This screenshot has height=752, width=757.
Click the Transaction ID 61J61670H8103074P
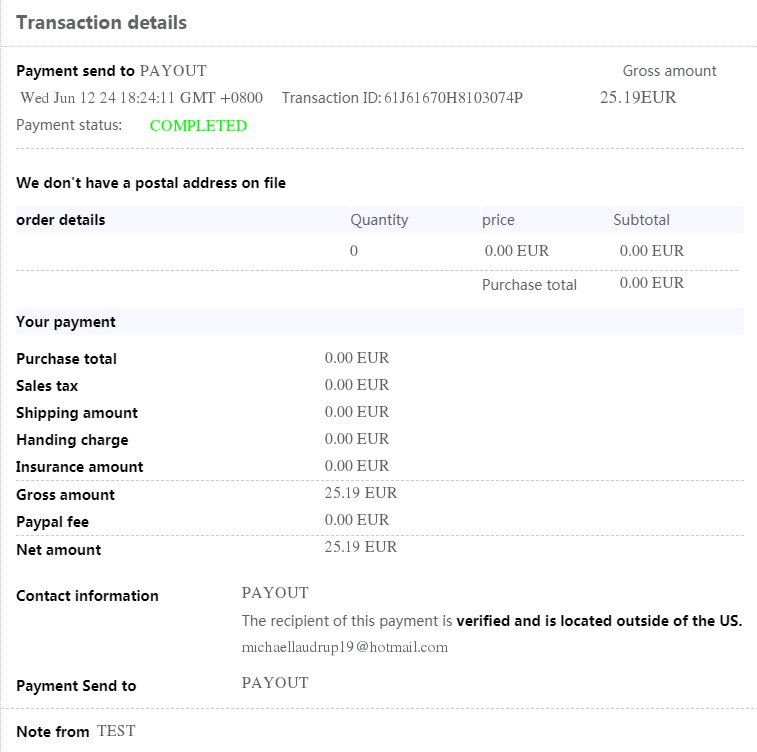[x=453, y=98]
